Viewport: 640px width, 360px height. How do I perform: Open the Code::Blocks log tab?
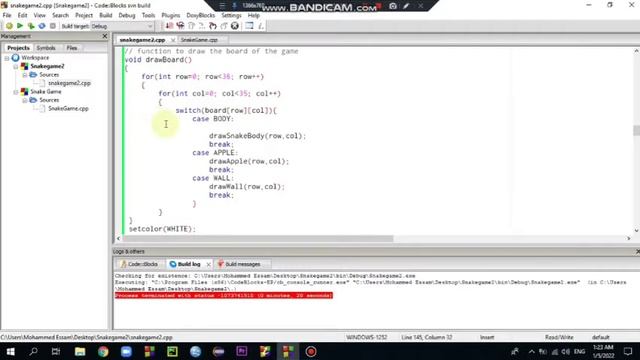139,264
